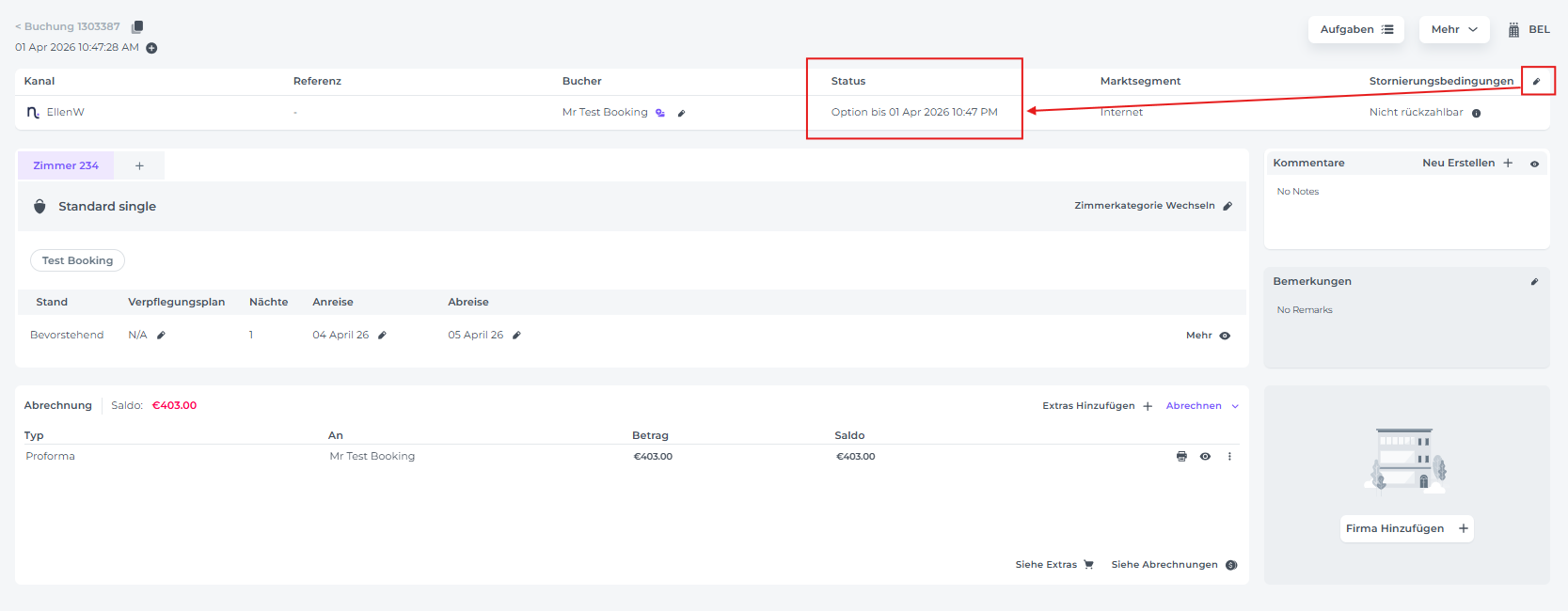Toggle visibility of Kommentare panel
The height and width of the screenshot is (611, 1568).
tap(1534, 164)
